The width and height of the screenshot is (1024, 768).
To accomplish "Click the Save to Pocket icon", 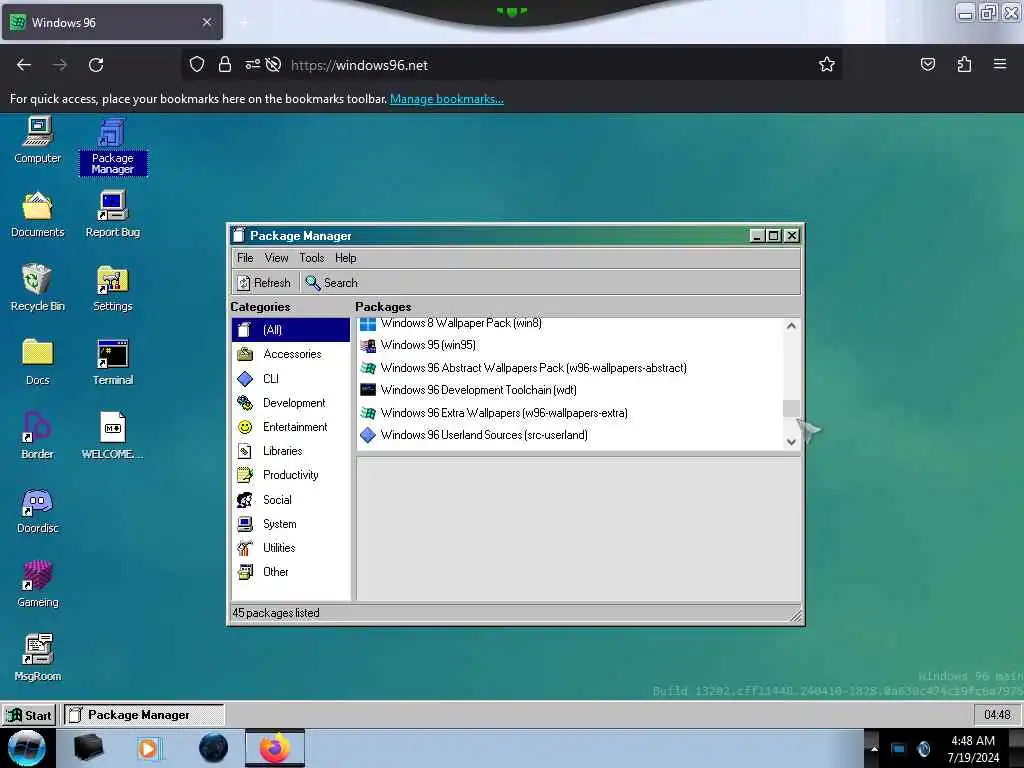I will [928, 65].
